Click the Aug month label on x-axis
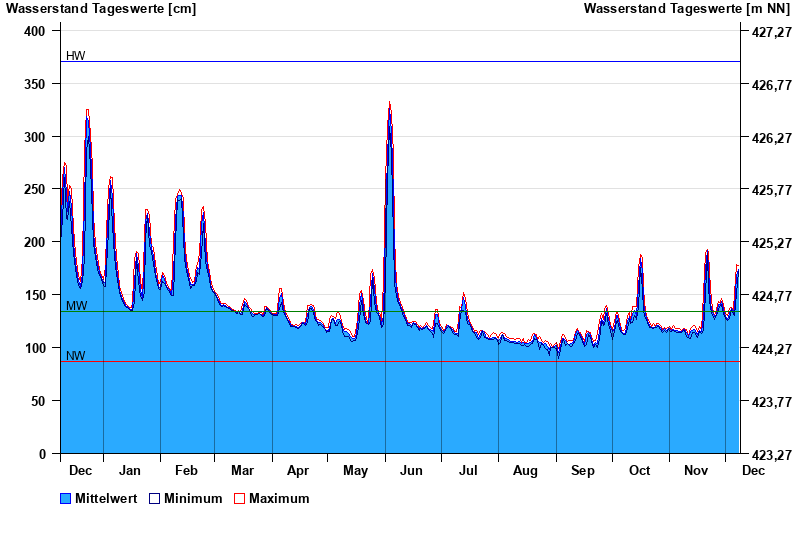The image size is (800, 550). click(525, 471)
